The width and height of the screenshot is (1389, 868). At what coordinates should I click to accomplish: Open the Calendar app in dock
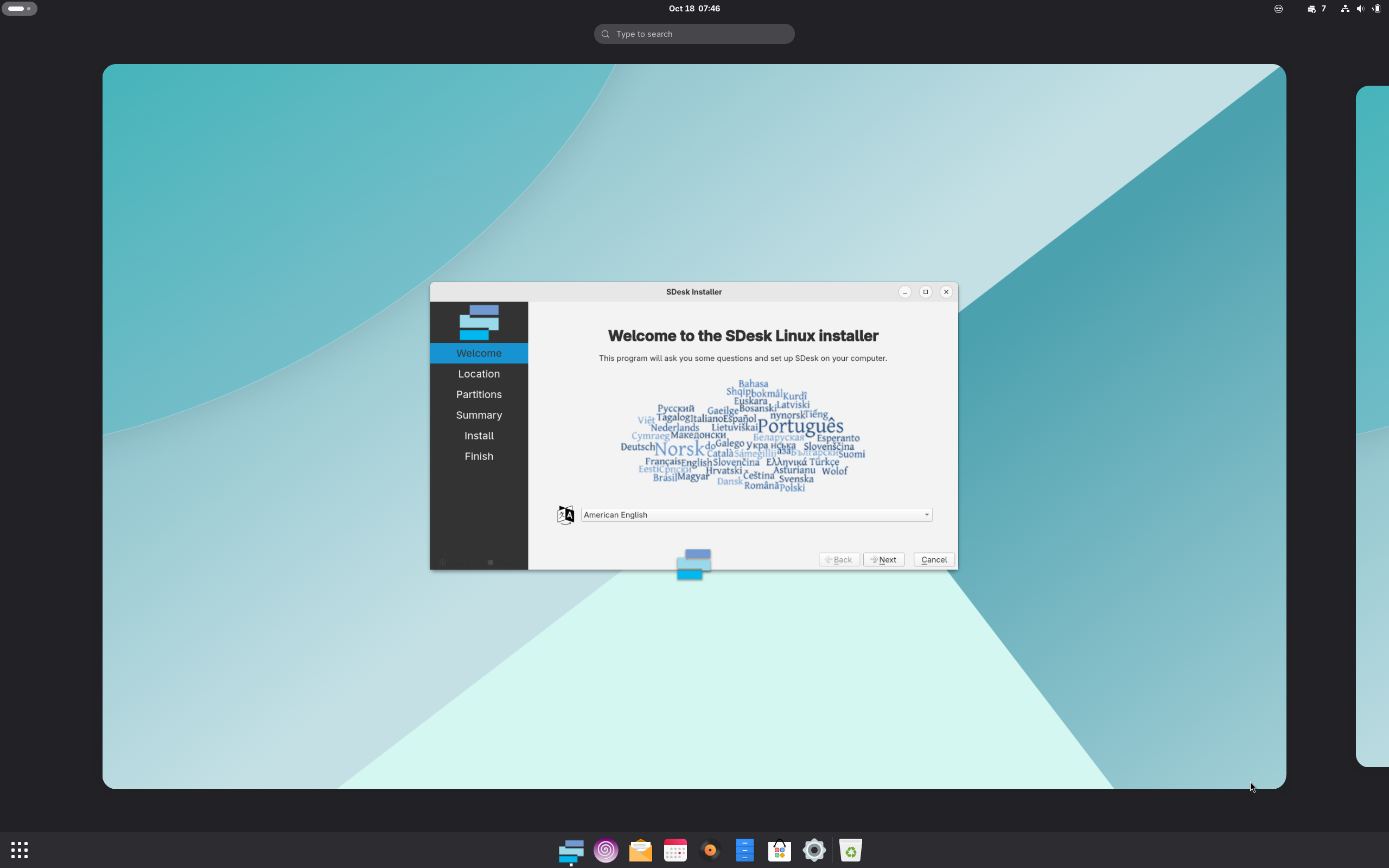point(675,850)
